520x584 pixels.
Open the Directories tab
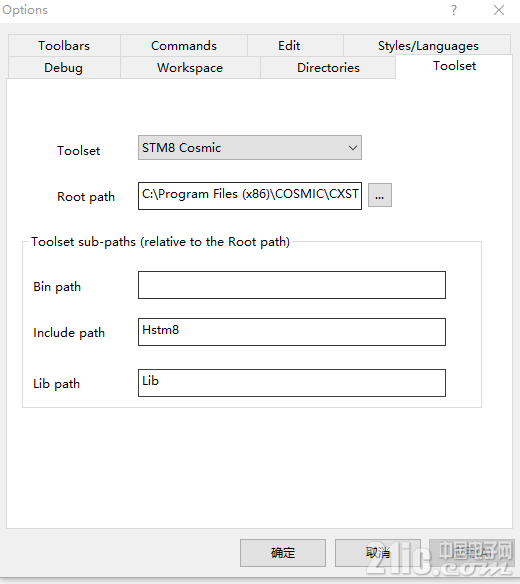click(328, 67)
